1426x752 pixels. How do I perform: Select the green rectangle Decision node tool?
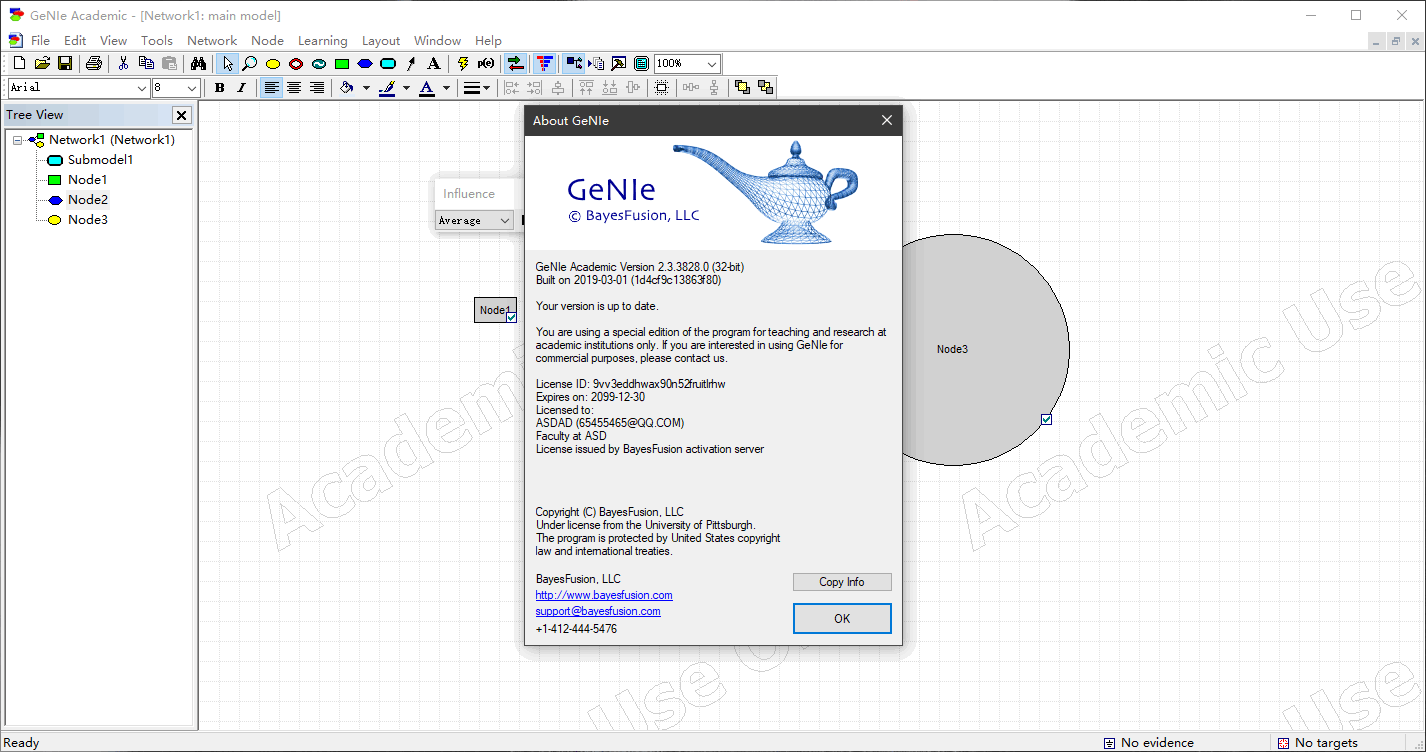click(x=342, y=64)
